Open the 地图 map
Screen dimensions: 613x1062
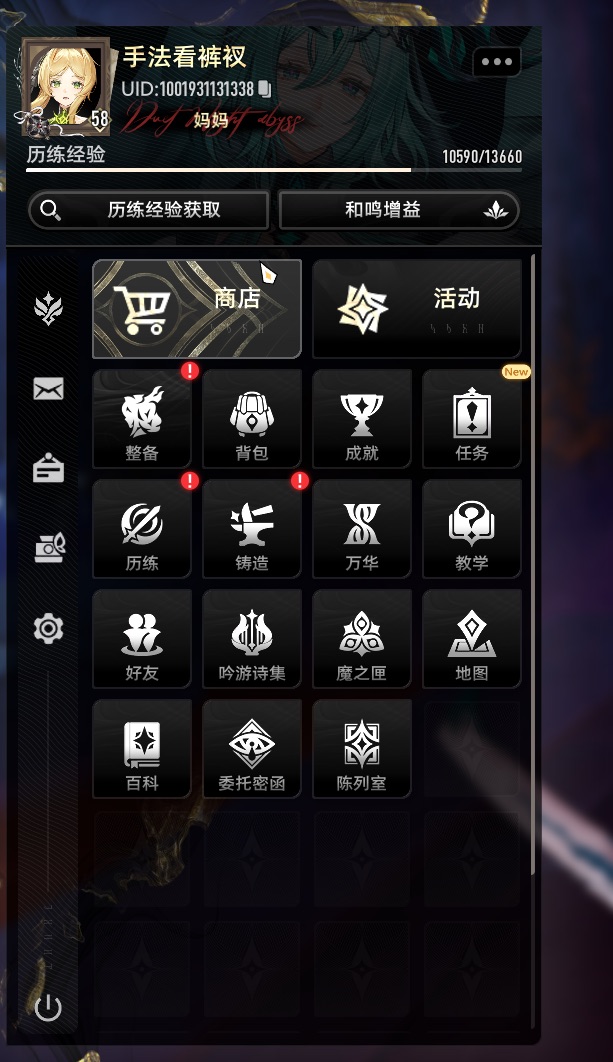472,639
